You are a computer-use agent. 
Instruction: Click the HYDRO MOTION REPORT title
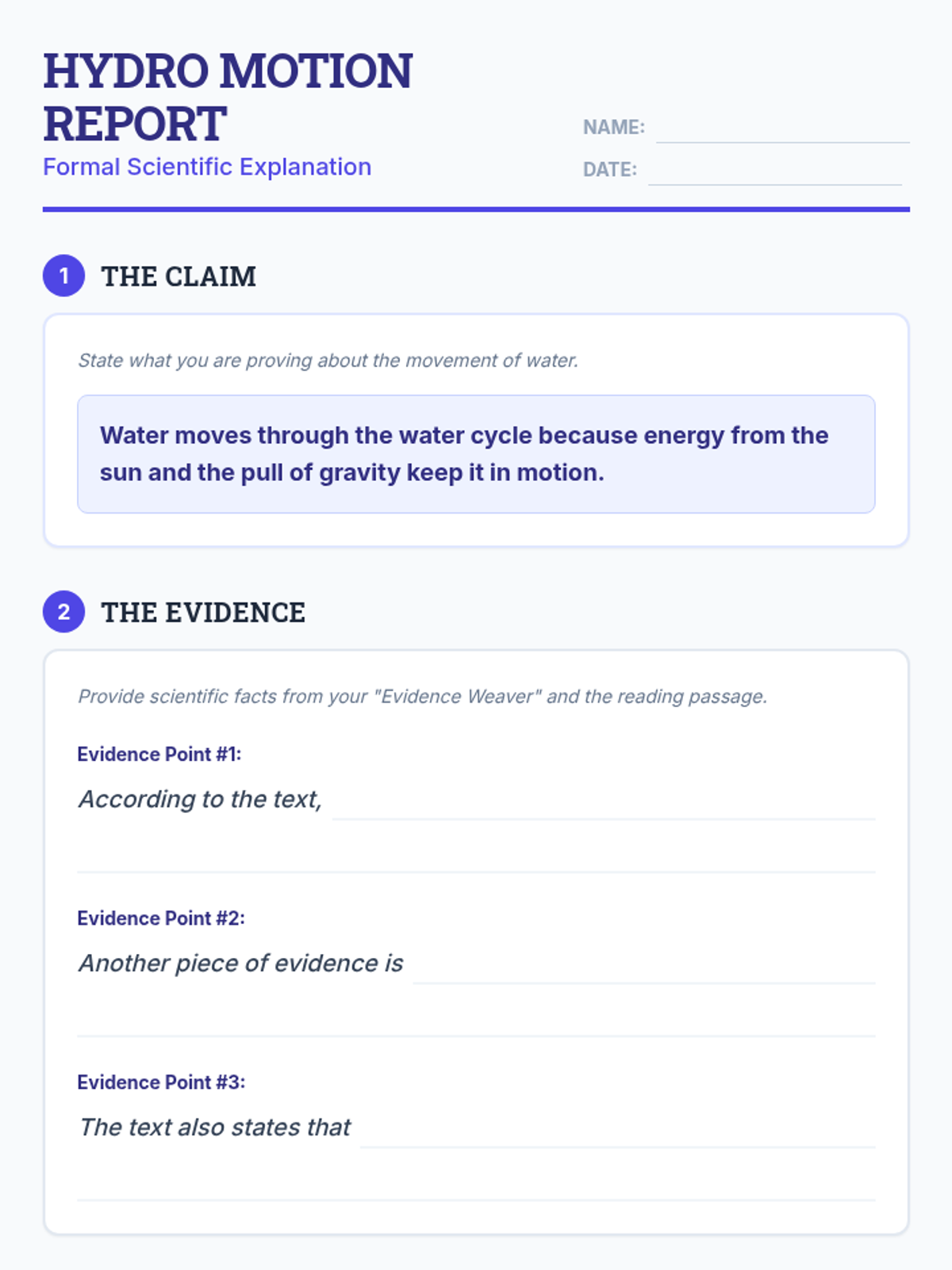click(228, 97)
